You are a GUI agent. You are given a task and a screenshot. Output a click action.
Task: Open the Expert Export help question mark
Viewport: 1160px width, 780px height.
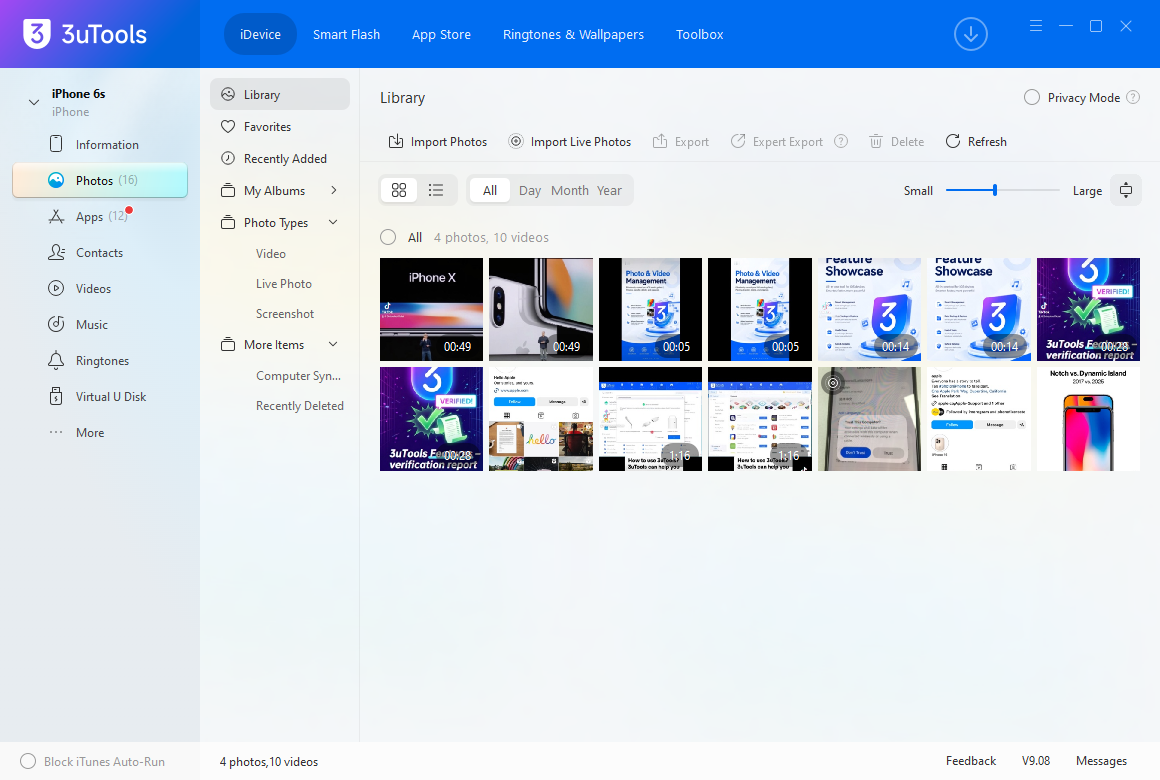841,141
